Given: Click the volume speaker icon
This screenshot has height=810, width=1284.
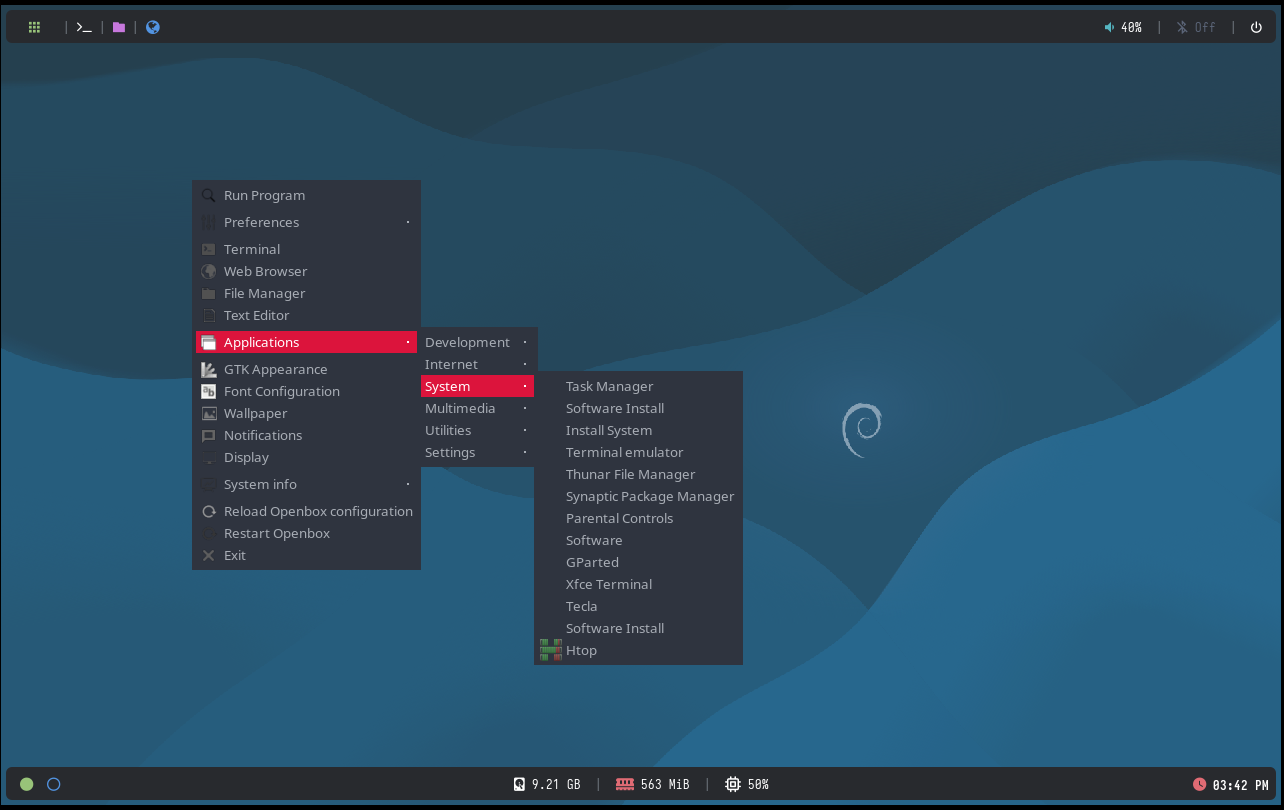Looking at the screenshot, I should (1109, 27).
